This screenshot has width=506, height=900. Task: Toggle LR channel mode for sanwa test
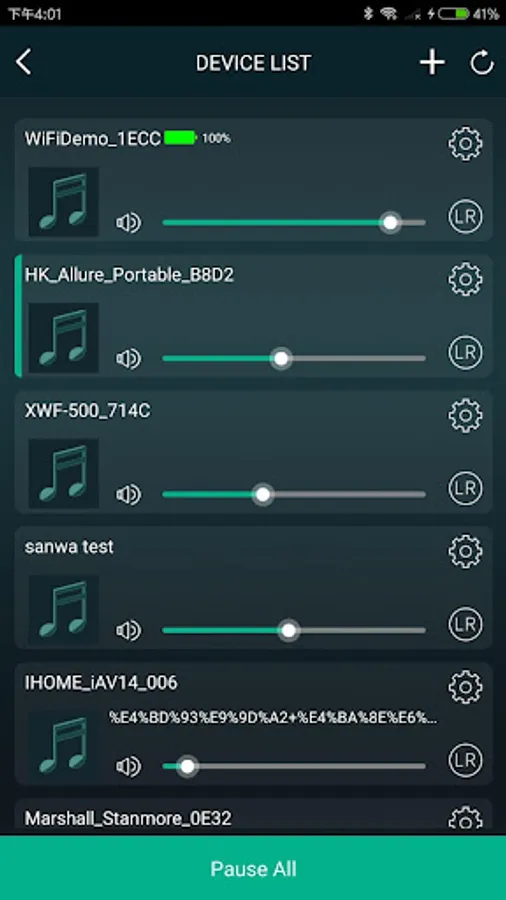pos(465,624)
